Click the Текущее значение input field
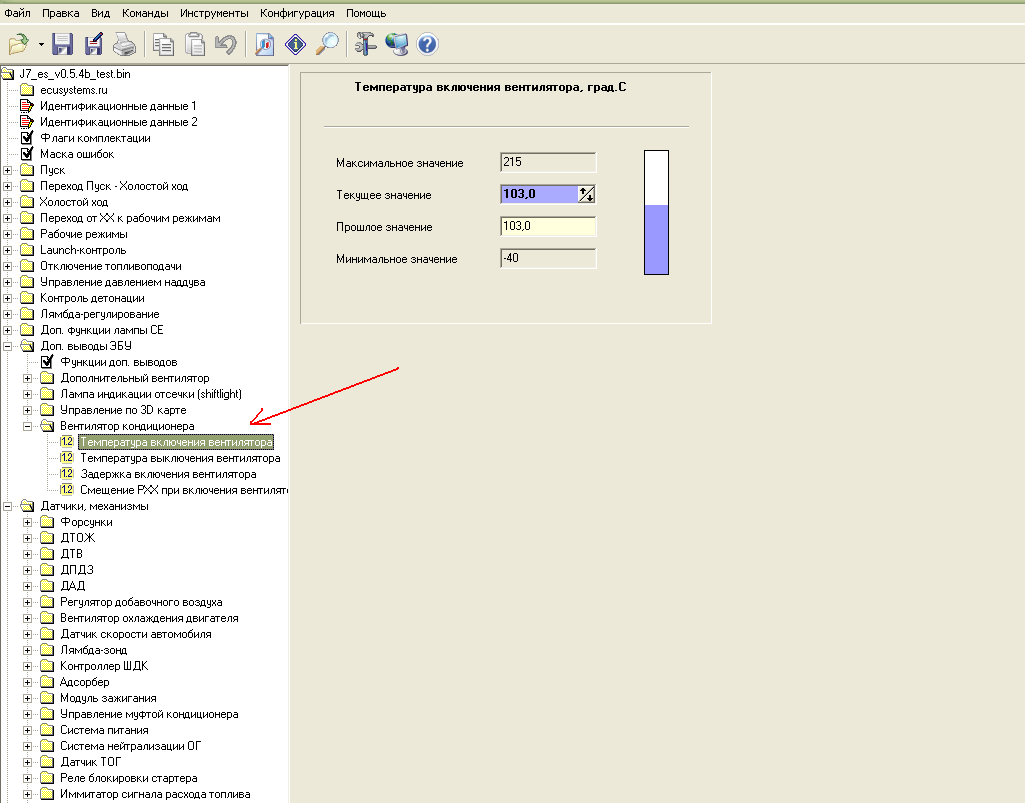Screen dimensions: 1025x803 (539, 195)
